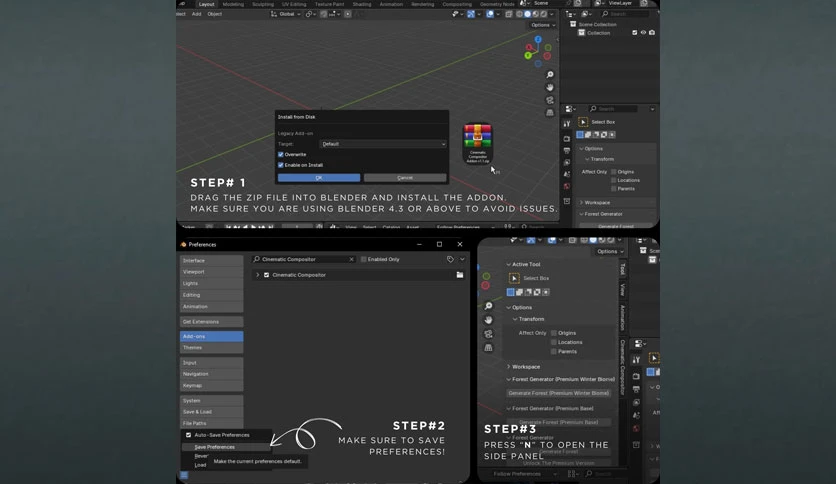The height and width of the screenshot is (484, 836).
Task: Check Parents in Step 1 properties panel
Action: [x=614, y=189]
